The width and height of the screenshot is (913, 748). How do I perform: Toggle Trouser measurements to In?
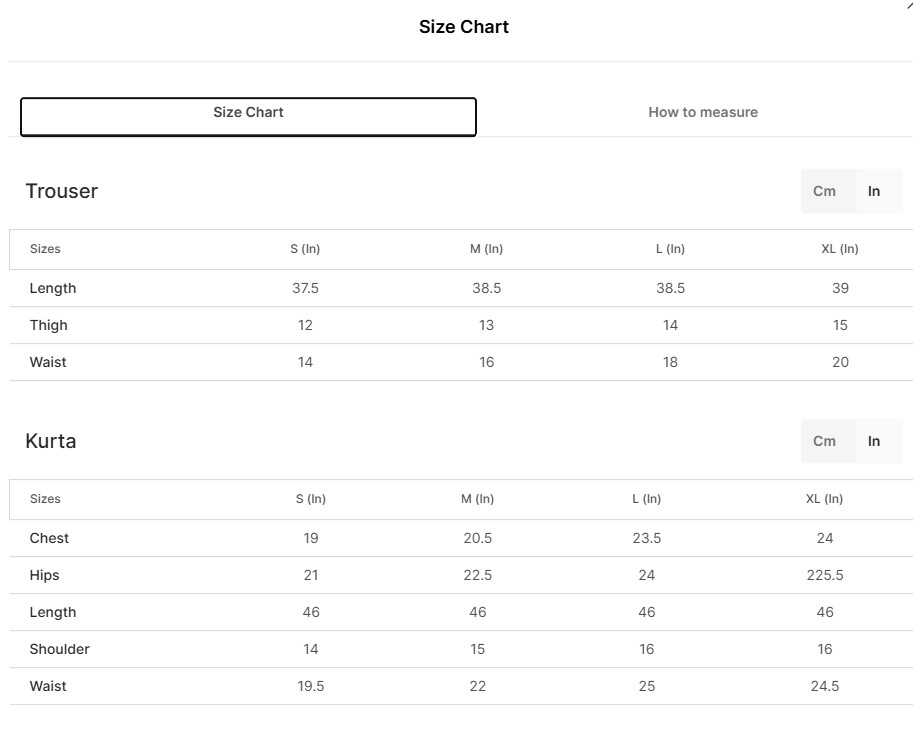click(x=874, y=191)
